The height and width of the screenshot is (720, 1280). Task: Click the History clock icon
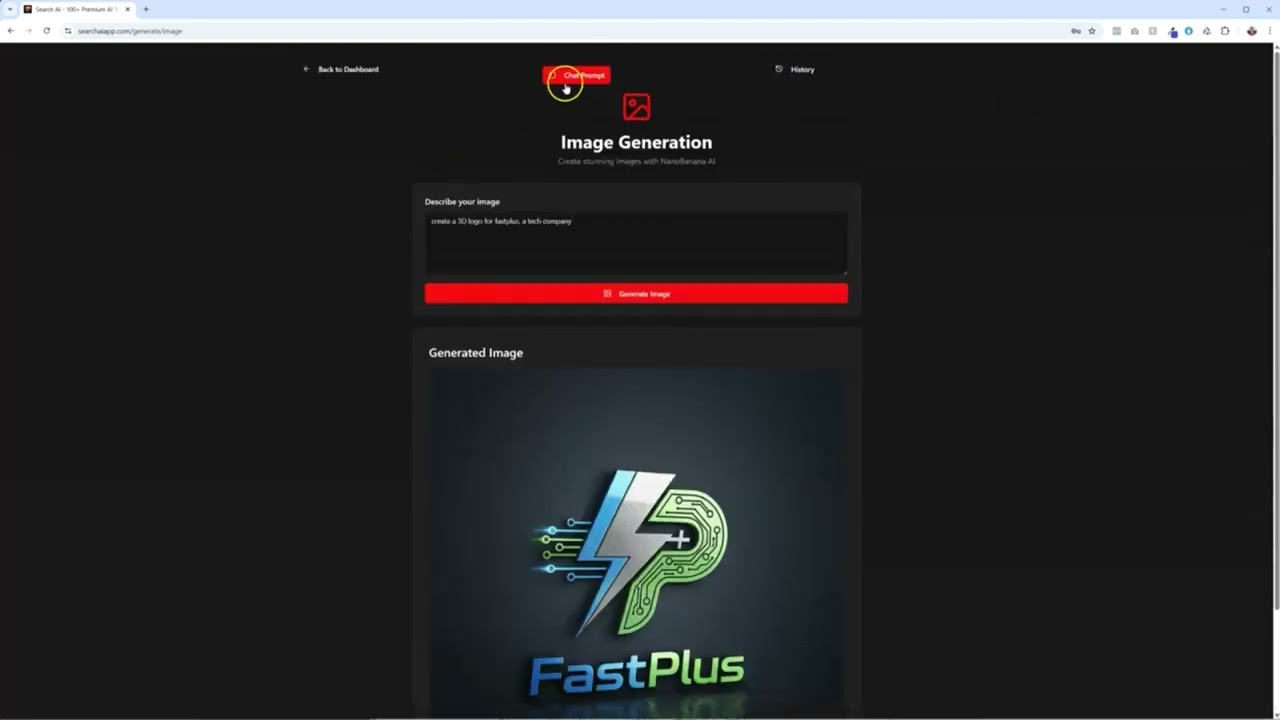click(779, 69)
